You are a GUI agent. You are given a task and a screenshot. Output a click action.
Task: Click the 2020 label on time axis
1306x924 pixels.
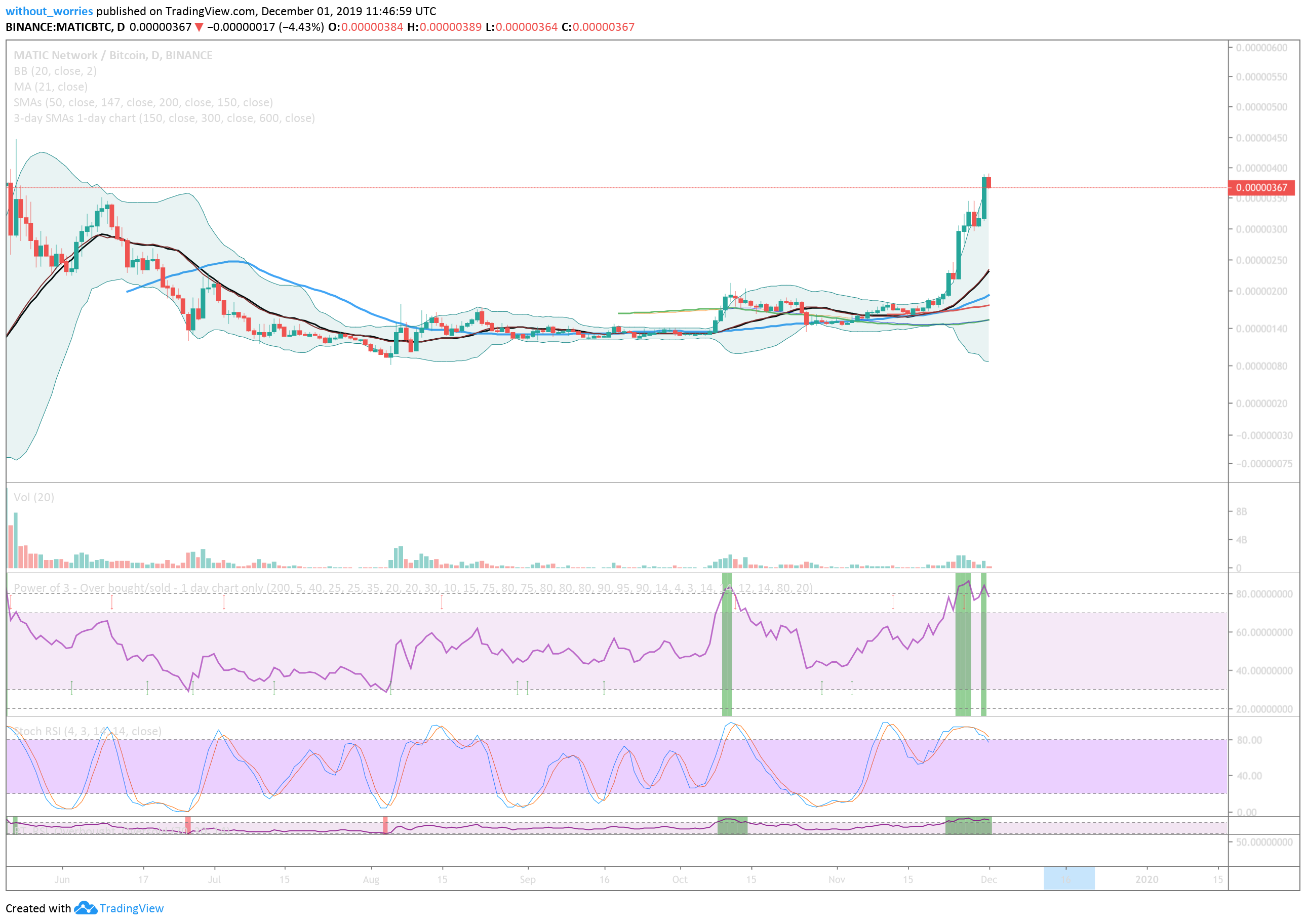point(1146,879)
